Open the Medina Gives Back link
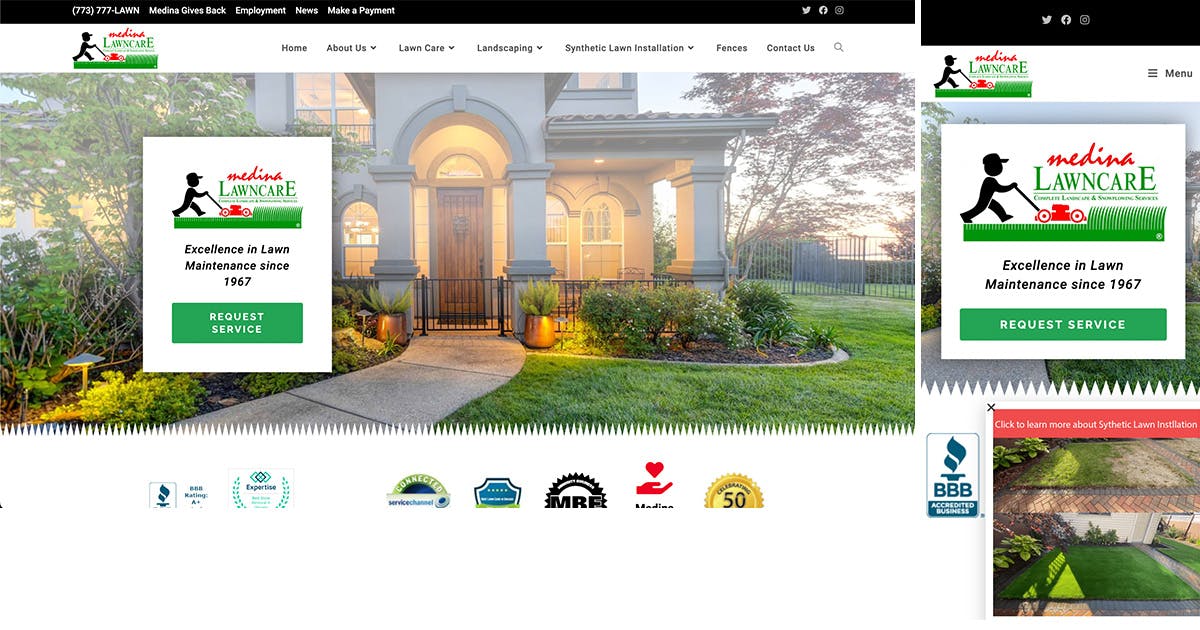 (188, 11)
